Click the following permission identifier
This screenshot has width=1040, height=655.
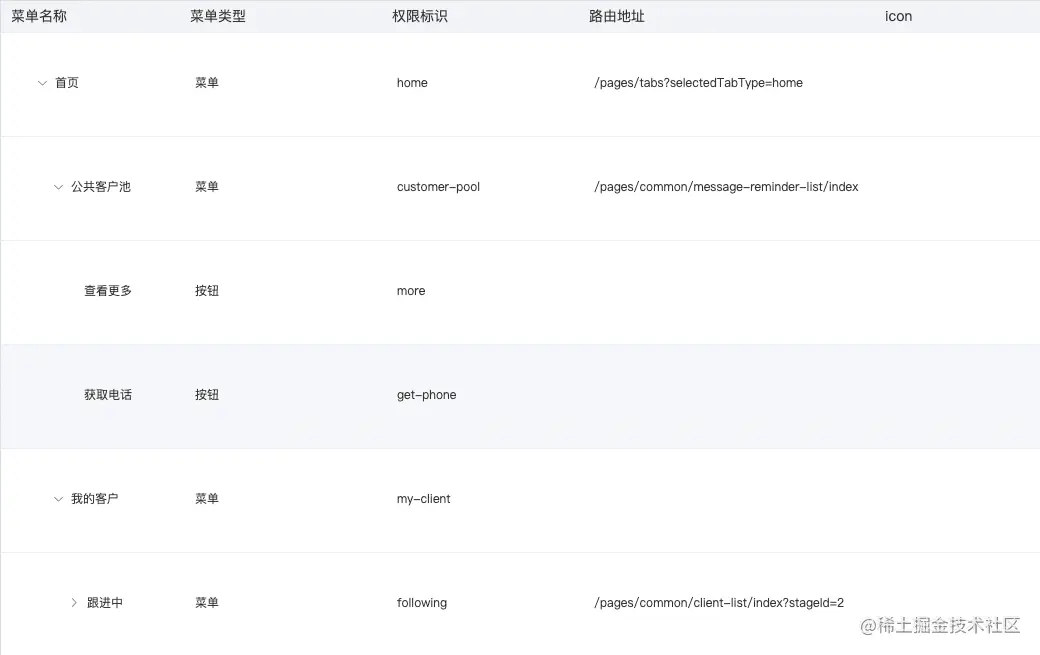tap(422, 603)
